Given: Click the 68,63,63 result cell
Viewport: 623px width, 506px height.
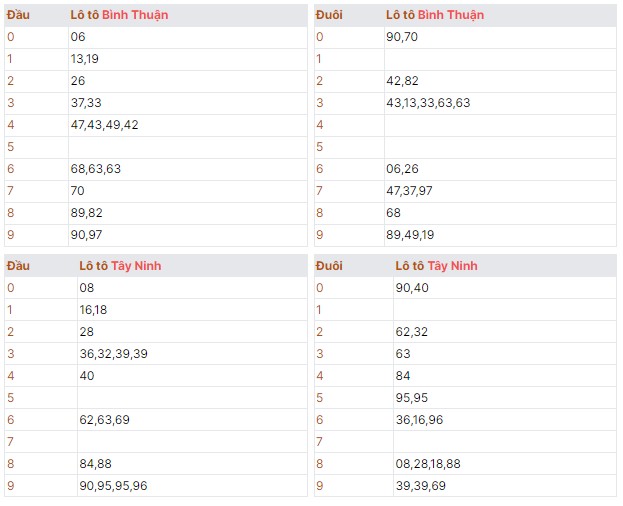Looking at the screenshot, I should [95, 169].
